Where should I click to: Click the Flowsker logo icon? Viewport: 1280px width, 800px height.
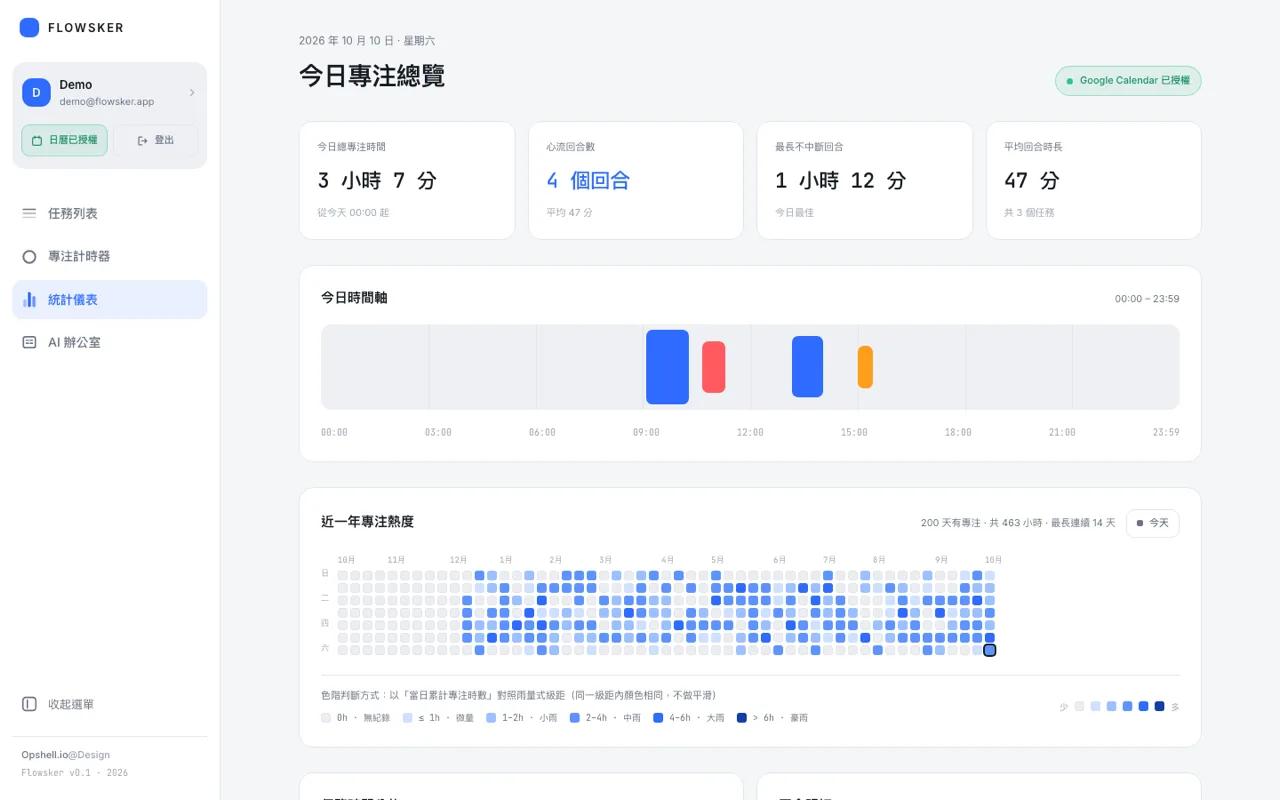pyautogui.click(x=29, y=28)
